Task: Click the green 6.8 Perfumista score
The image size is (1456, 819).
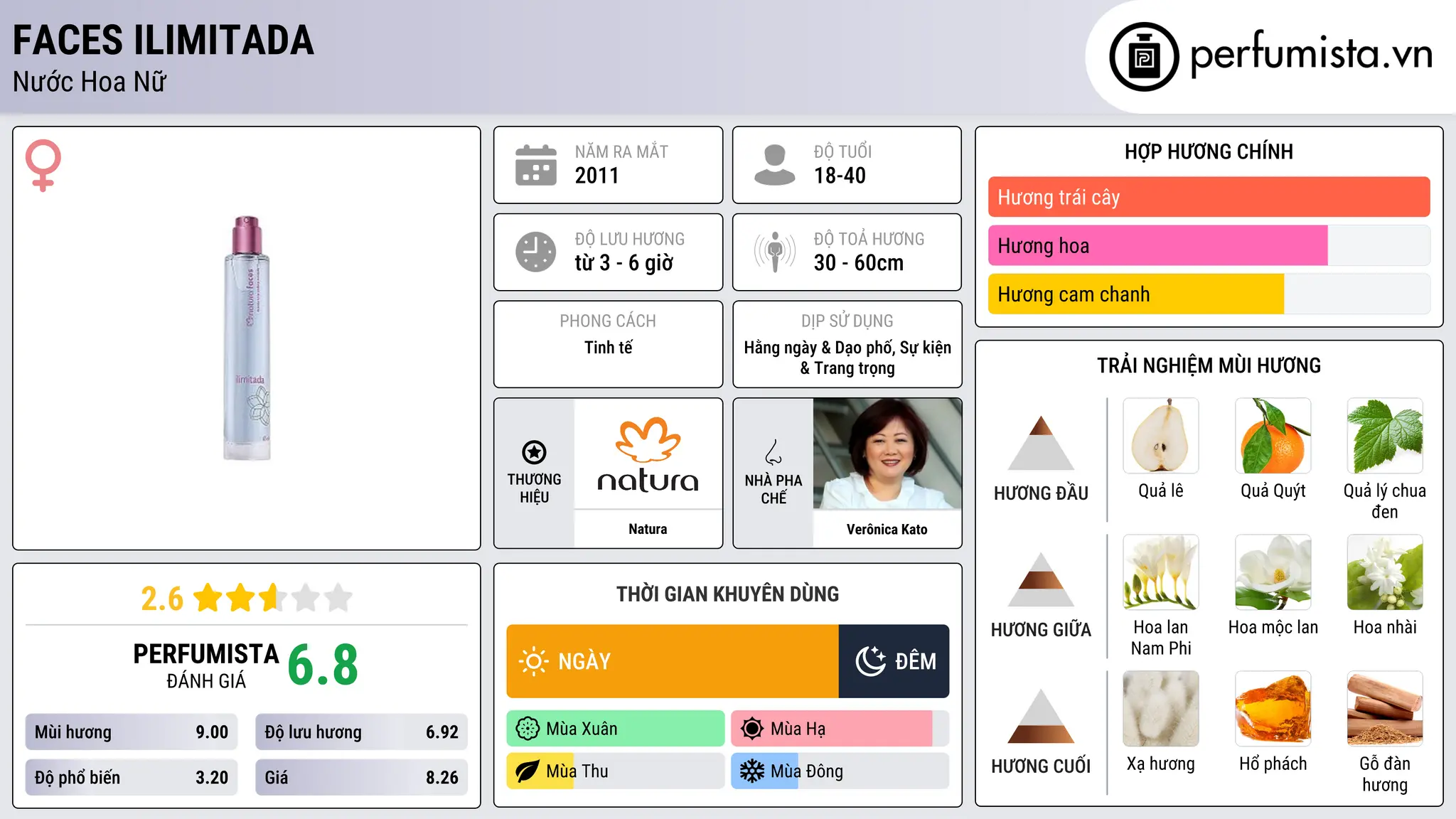Action: point(323,665)
